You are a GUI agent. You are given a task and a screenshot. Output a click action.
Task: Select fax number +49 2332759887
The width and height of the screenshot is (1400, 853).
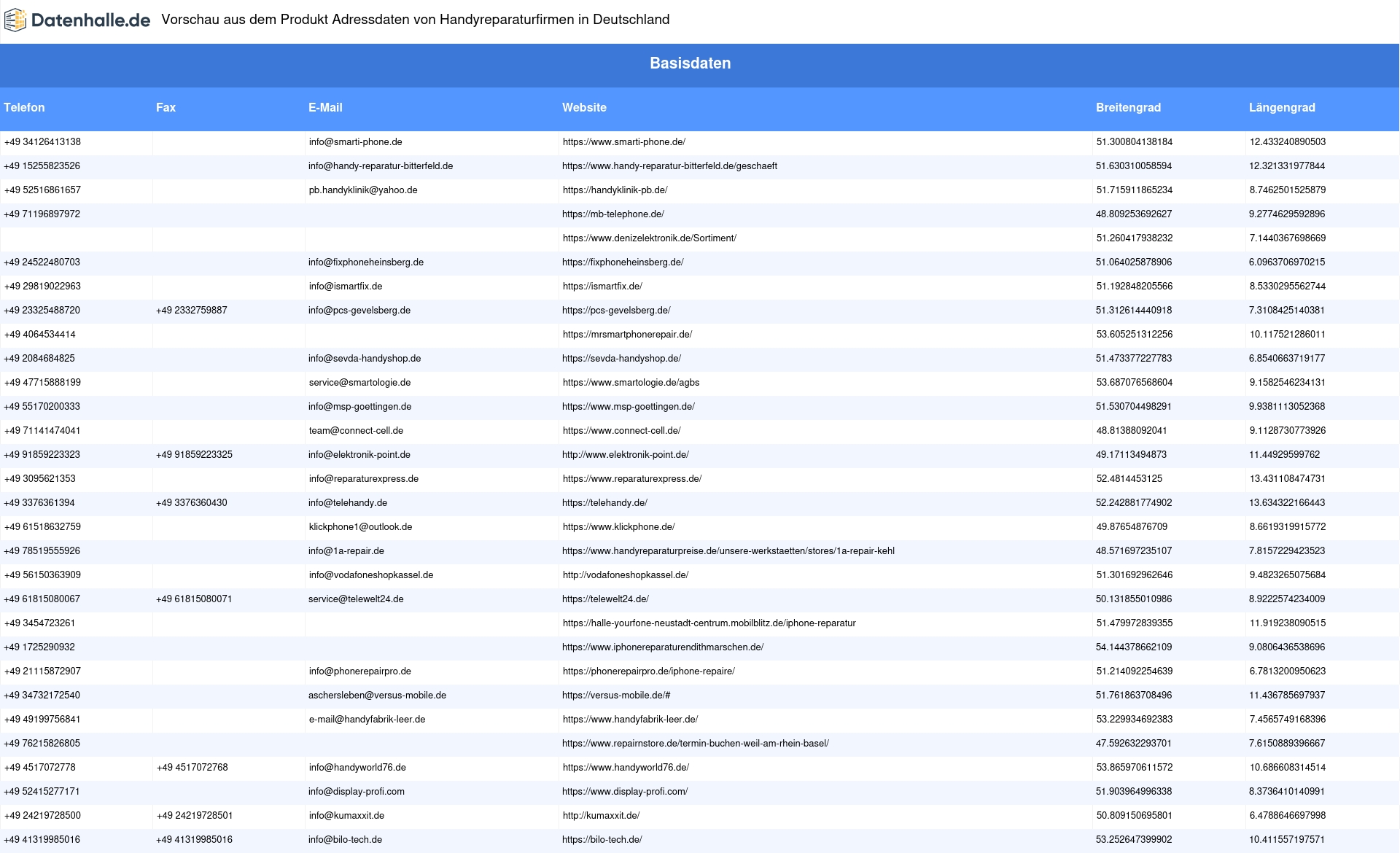pos(192,311)
